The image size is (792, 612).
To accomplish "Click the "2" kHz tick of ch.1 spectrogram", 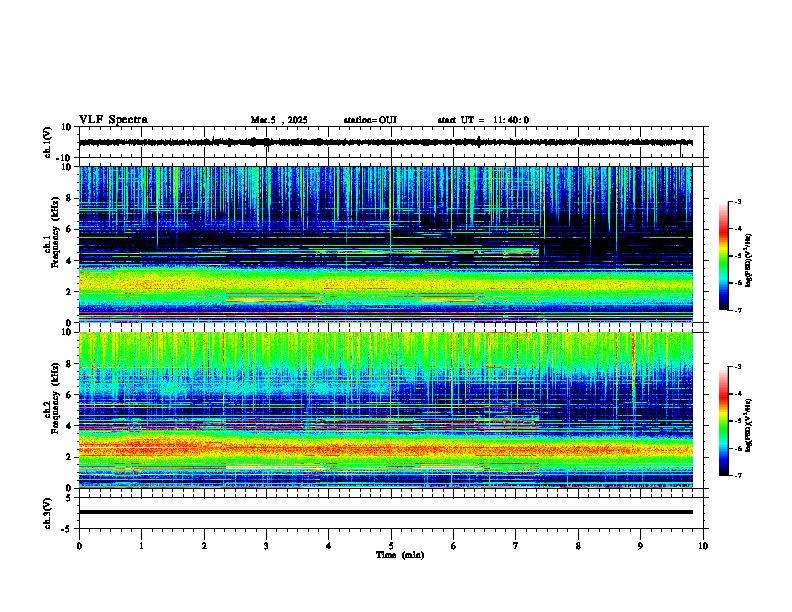I will coord(69,292).
